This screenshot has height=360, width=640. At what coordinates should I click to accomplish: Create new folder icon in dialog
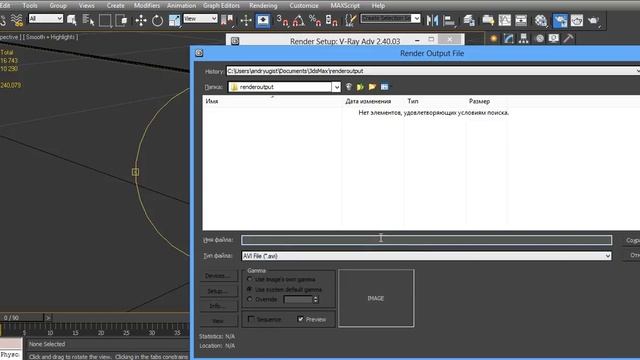pos(372,87)
